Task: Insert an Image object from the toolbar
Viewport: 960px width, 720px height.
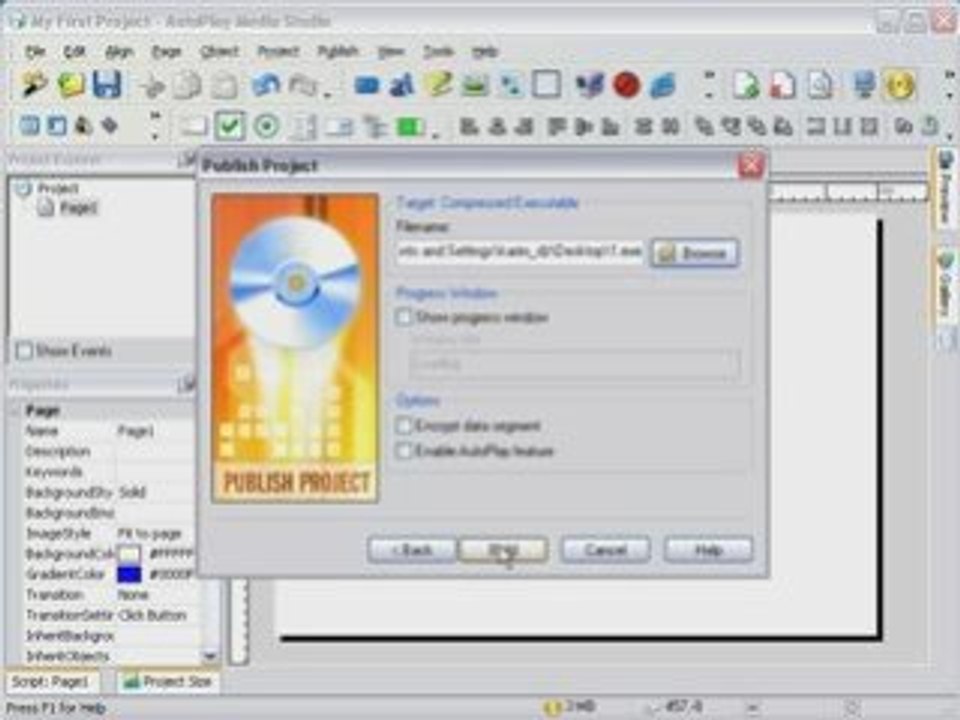Action: click(x=474, y=84)
